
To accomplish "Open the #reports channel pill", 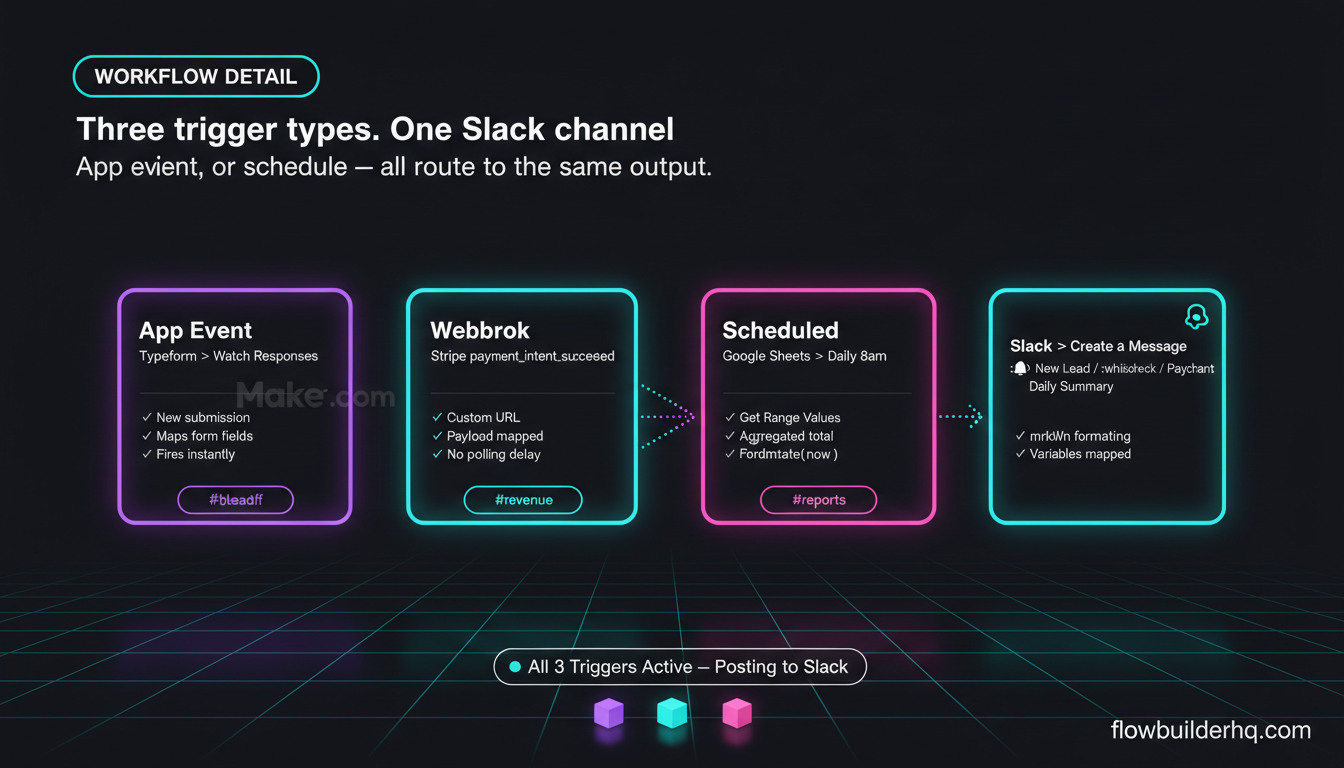I will pyautogui.click(x=819, y=500).
